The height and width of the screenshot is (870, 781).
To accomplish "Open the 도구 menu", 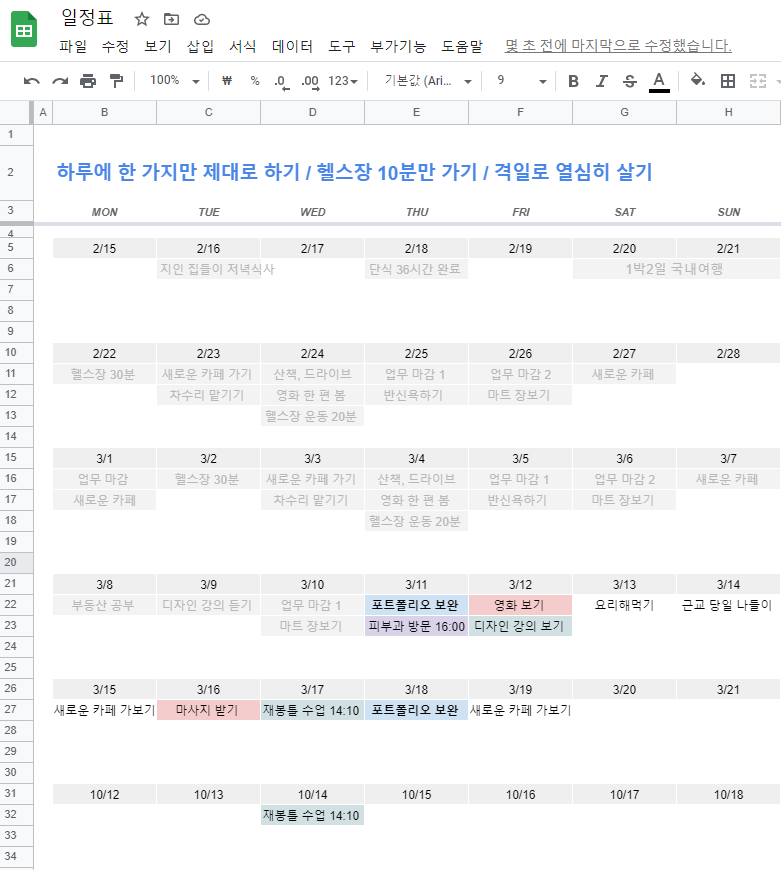I will (x=342, y=46).
